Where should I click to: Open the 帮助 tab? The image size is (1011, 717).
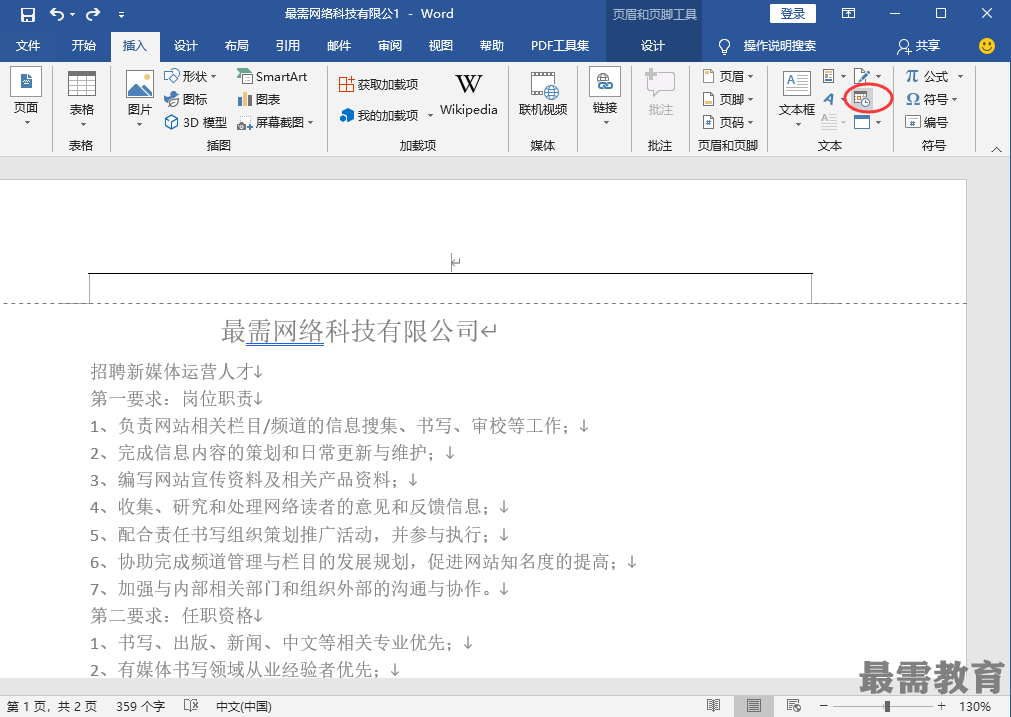click(491, 46)
